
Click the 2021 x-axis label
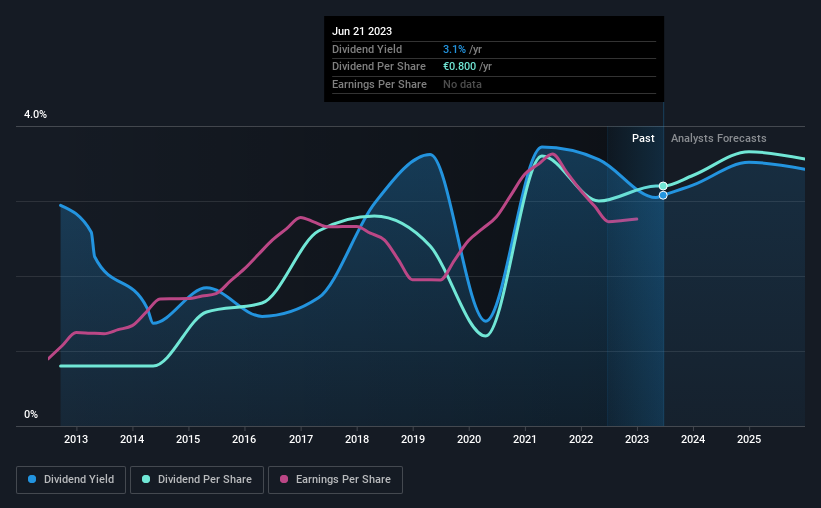point(525,439)
